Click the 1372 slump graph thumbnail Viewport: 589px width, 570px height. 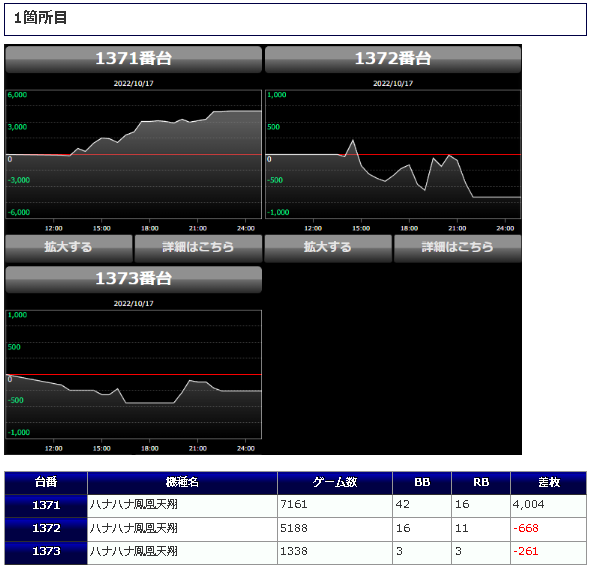tap(393, 154)
